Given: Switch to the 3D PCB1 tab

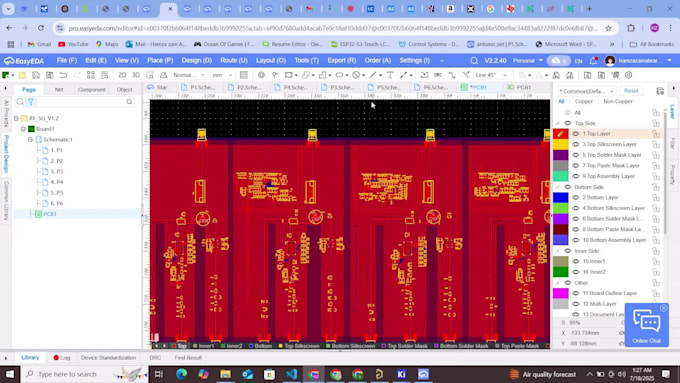Looking at the screenshot, I should pyautogui.click(x=520, y=87).
